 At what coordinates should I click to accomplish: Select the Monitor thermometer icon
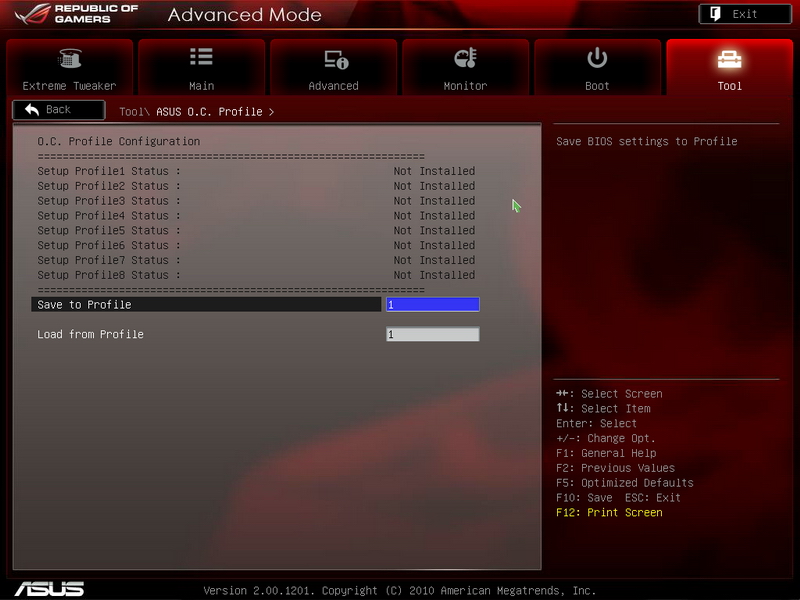[465, 58]
